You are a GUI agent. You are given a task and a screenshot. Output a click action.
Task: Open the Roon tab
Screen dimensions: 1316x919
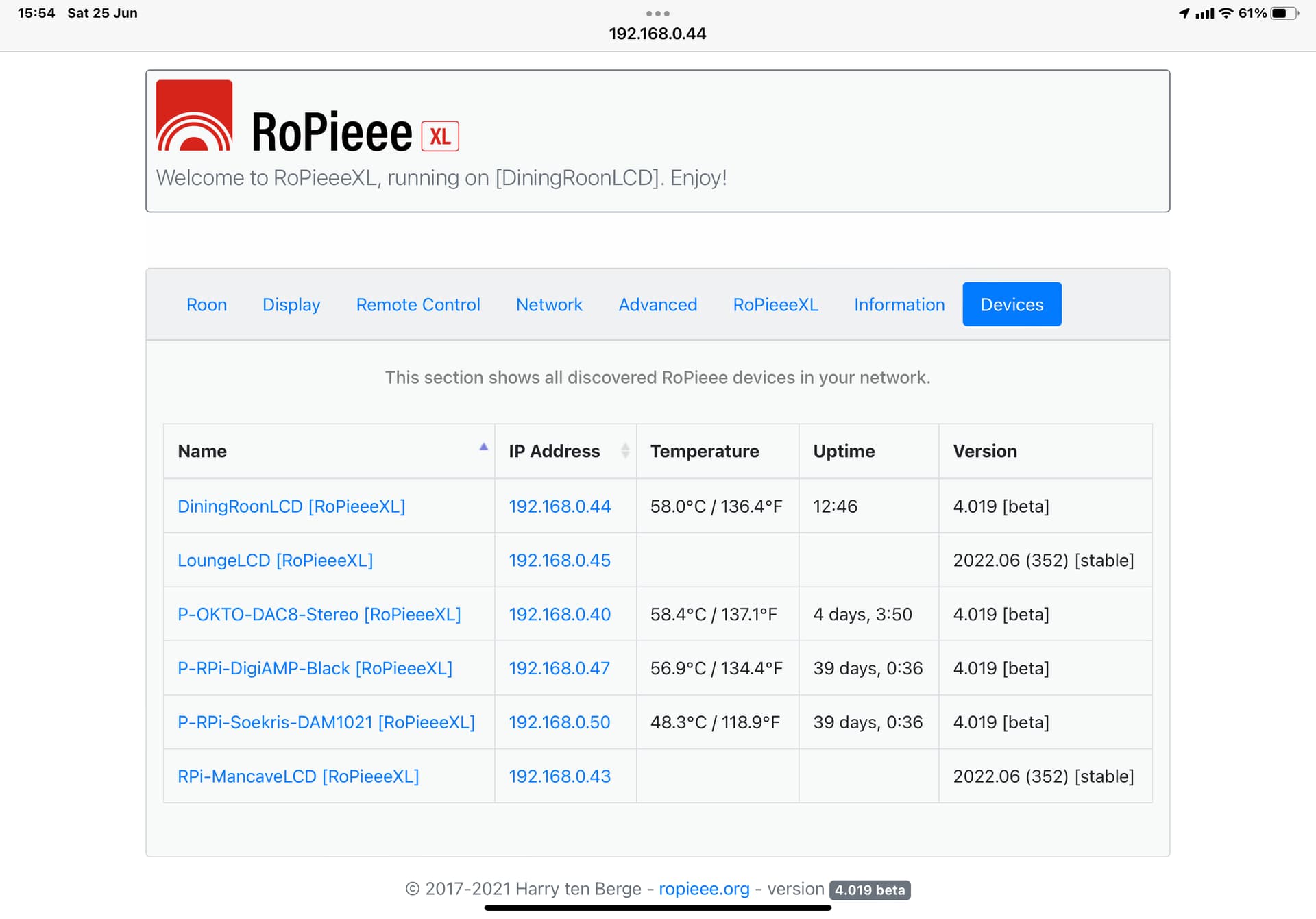[x=206, y=304]
